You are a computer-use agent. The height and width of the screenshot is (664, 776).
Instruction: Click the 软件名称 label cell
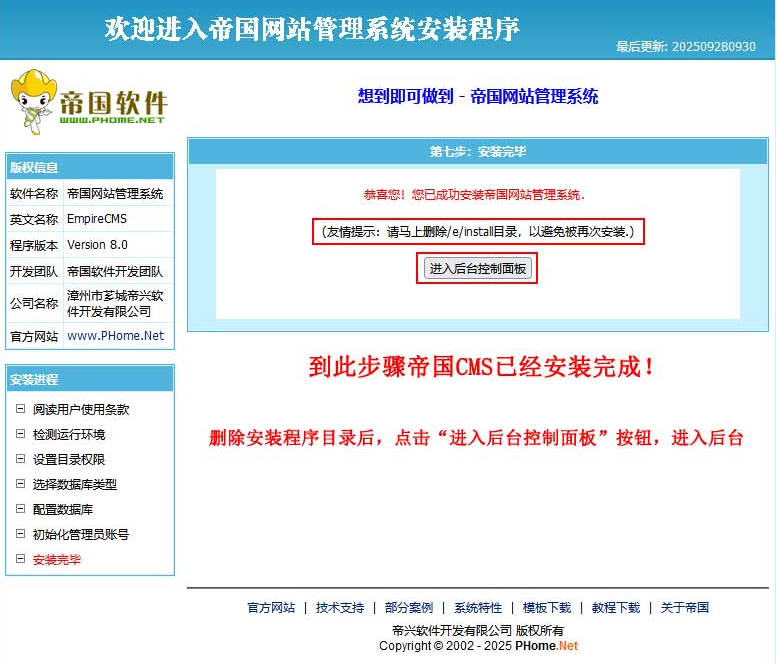click(35, 193)
